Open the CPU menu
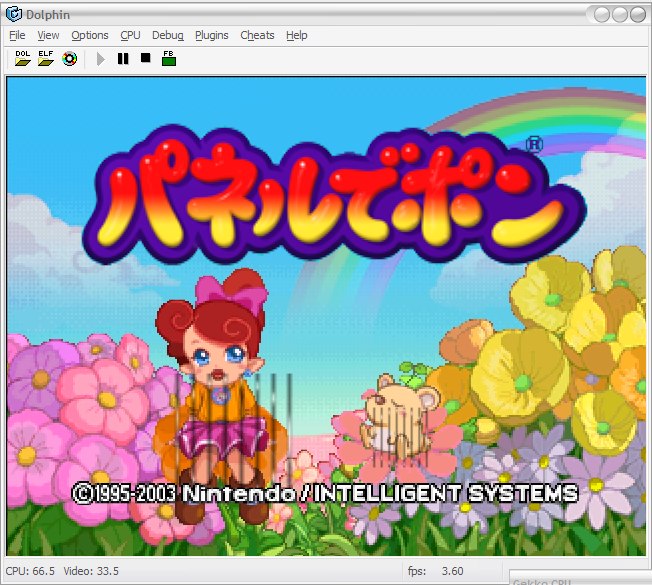This screenshot has width=652, height=585. click(x=130, y=35)
